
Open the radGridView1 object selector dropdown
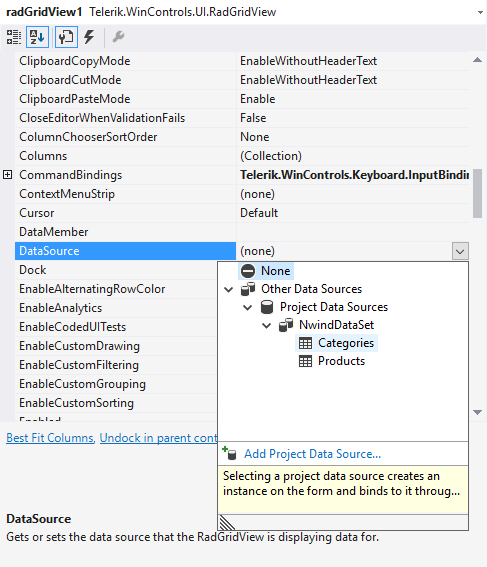click(480, 12)
